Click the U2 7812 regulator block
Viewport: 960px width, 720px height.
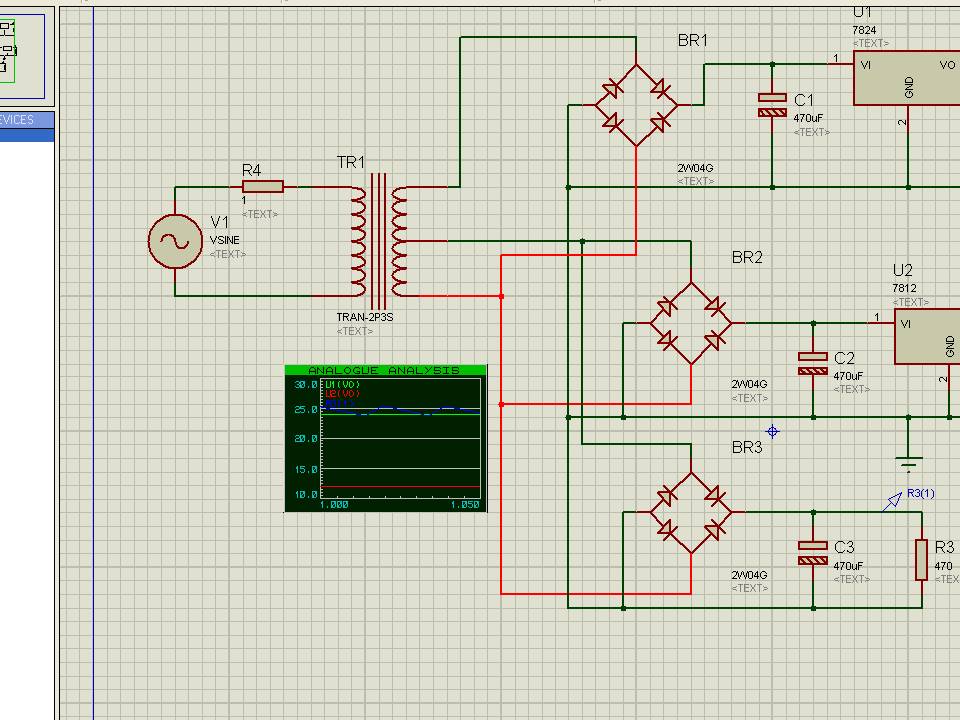(927, 336)
